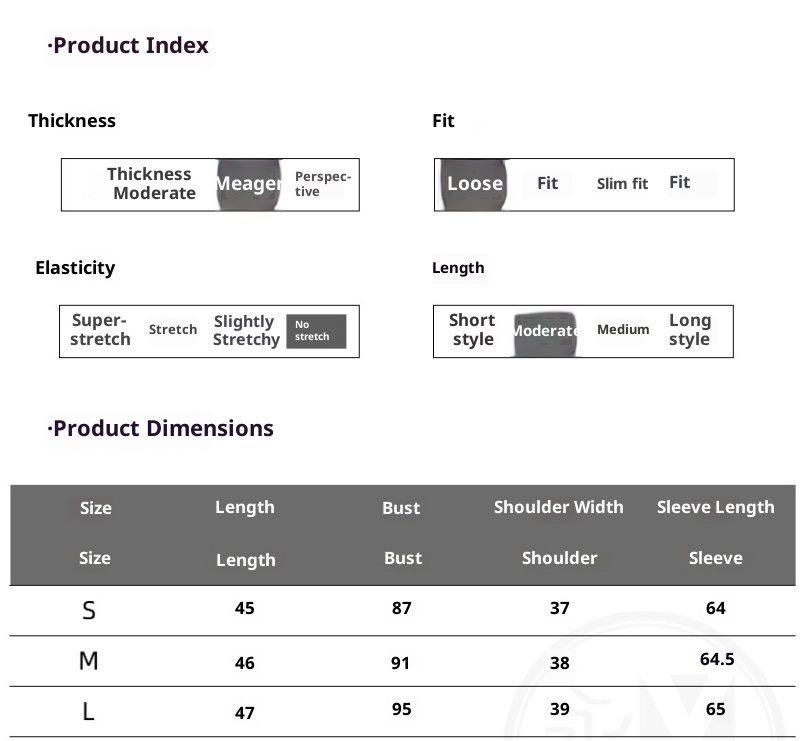The height and width of the screenshot is (741, 805).
Task: Pick the "Medium" length option
Action: (623, 330)
